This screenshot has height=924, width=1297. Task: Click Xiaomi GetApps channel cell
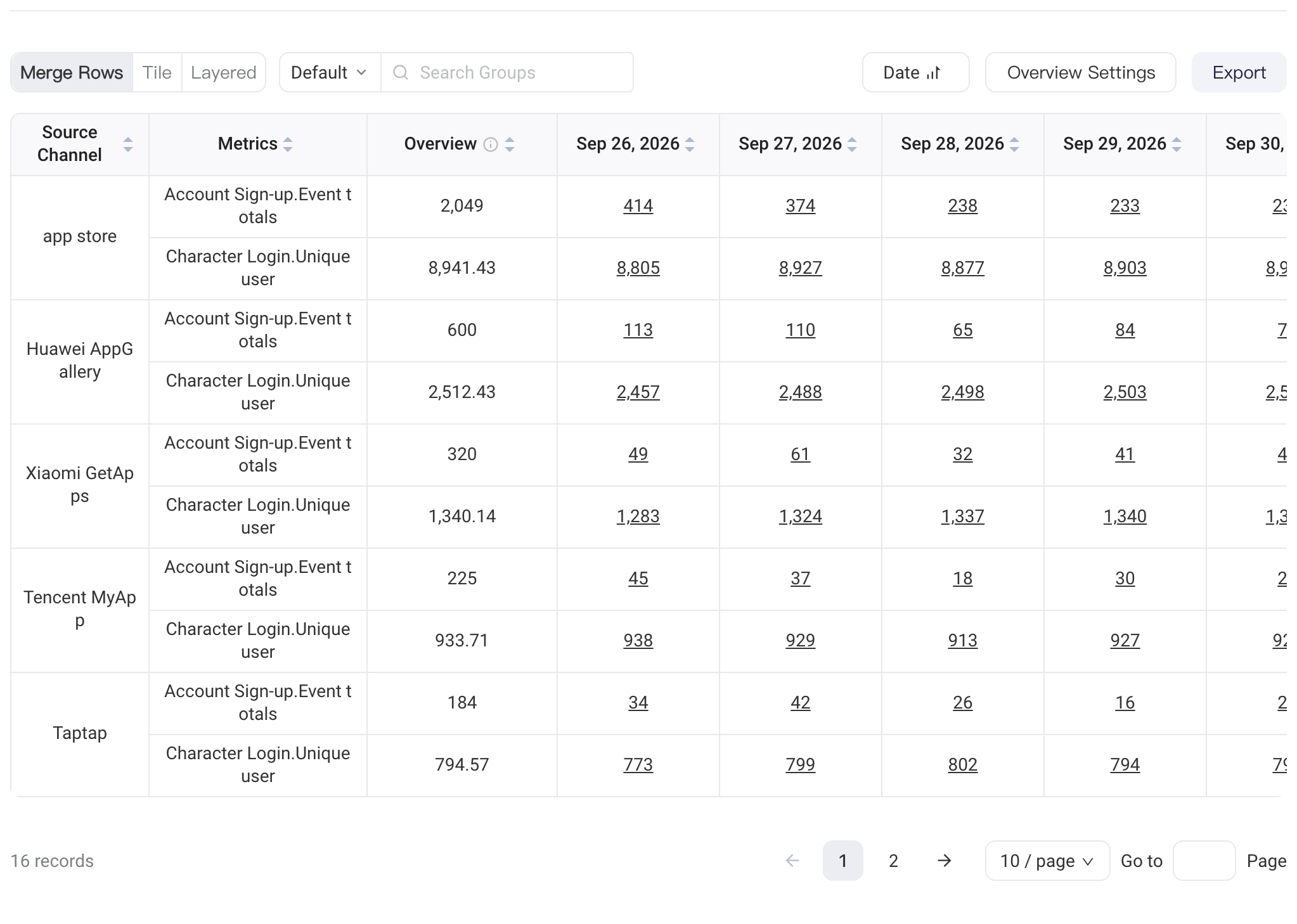(x=80, y=485)
